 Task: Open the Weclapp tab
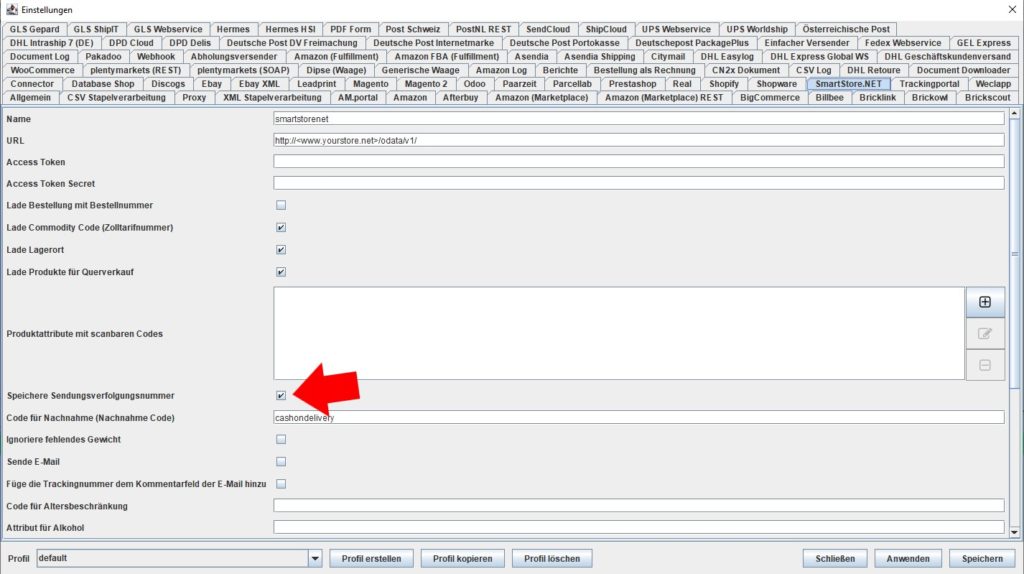tap(993, 84)
